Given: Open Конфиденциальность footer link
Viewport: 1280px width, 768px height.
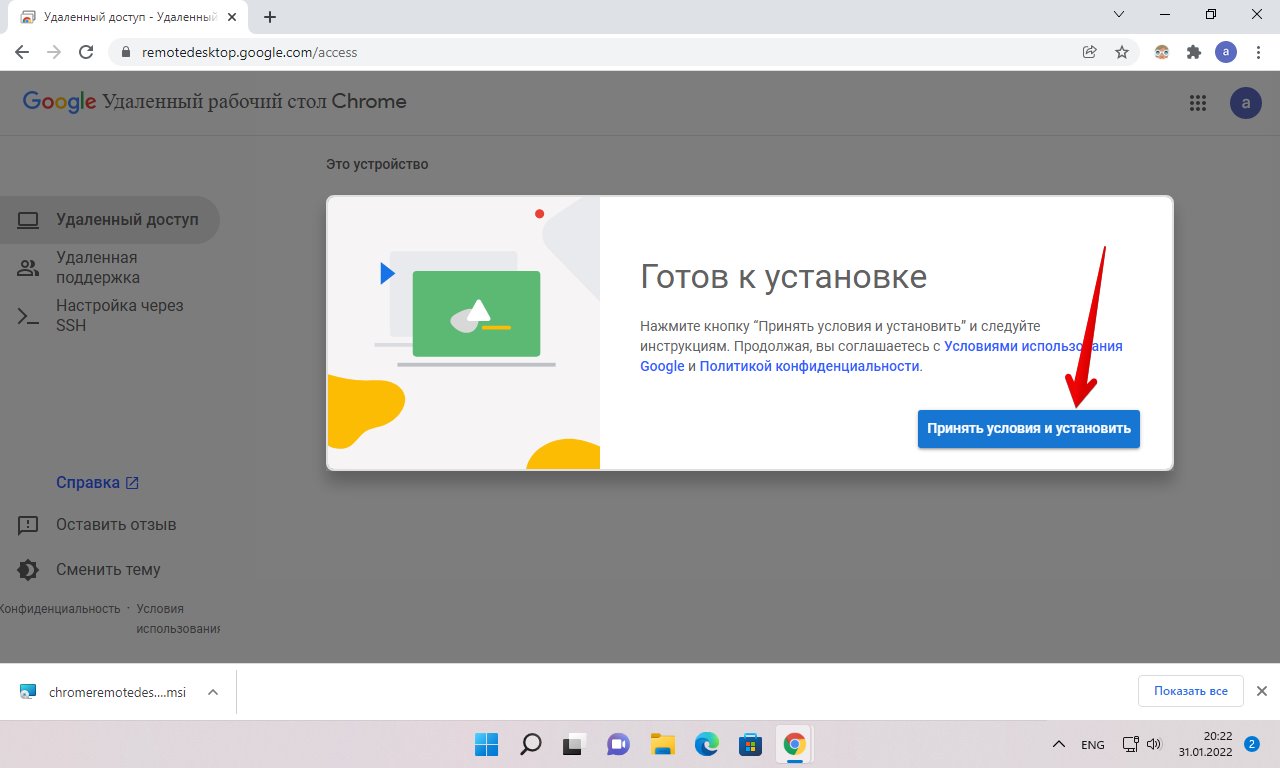Looking at the screenshot, I should (x=60, y=608).
